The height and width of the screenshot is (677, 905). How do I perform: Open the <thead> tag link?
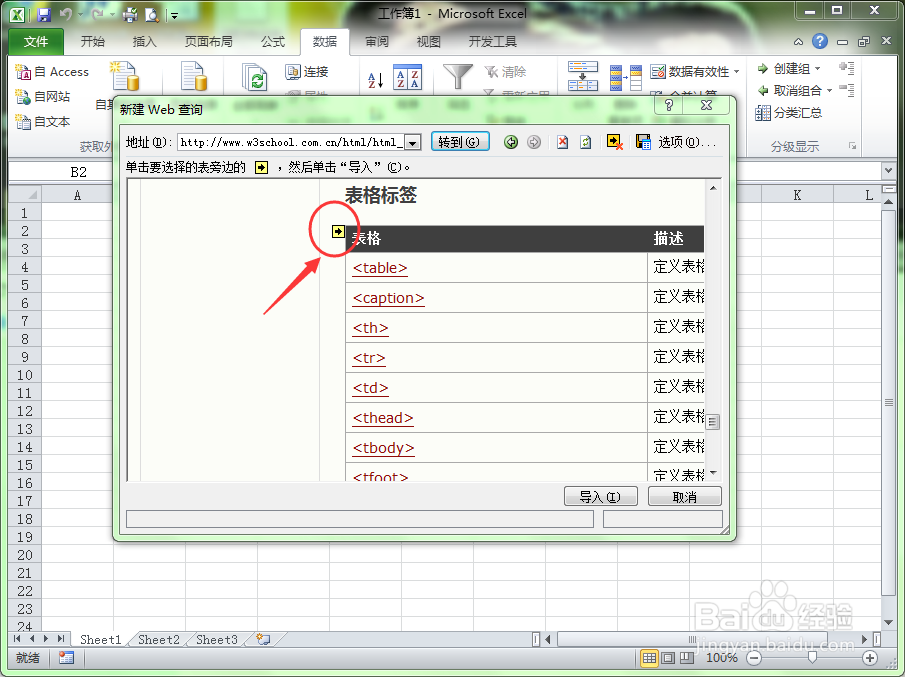pos(383,418)
